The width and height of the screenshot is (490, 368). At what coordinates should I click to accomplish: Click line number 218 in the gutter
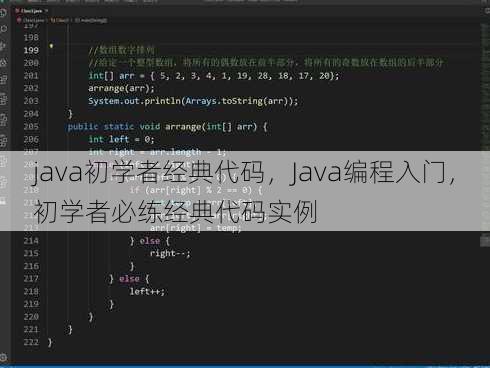click(x=31, y=291)
